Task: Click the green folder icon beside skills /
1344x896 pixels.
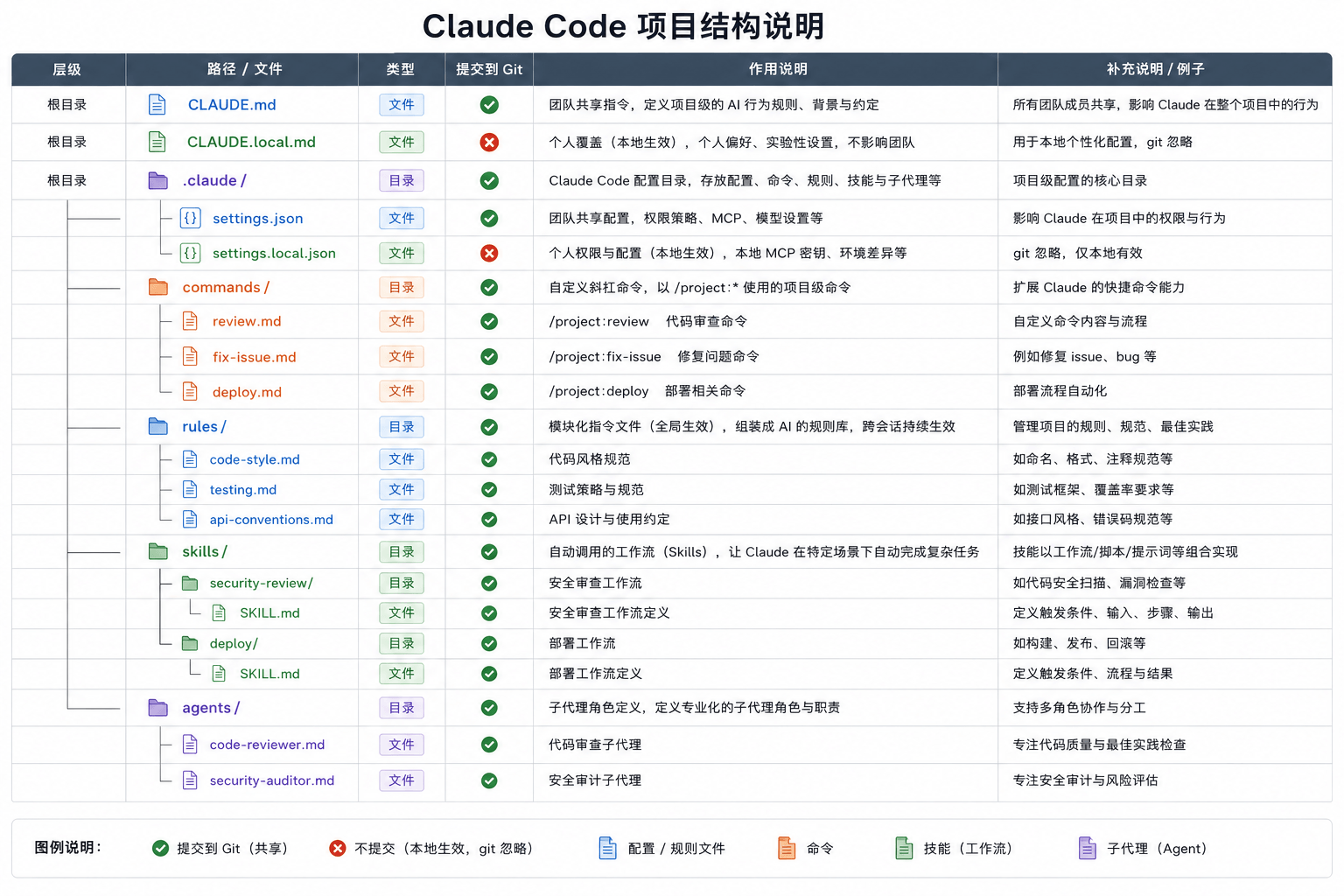Action: point(158,551)
